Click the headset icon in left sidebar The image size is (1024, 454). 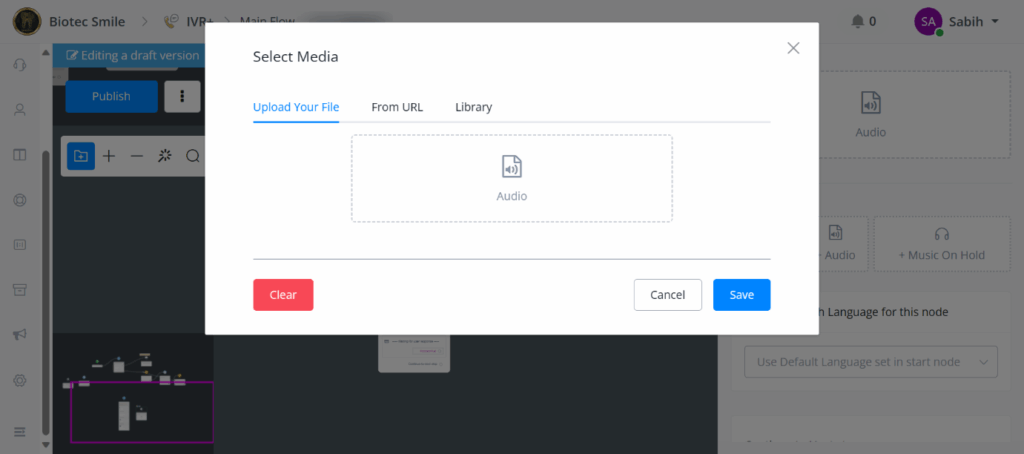tap(19, 65)
